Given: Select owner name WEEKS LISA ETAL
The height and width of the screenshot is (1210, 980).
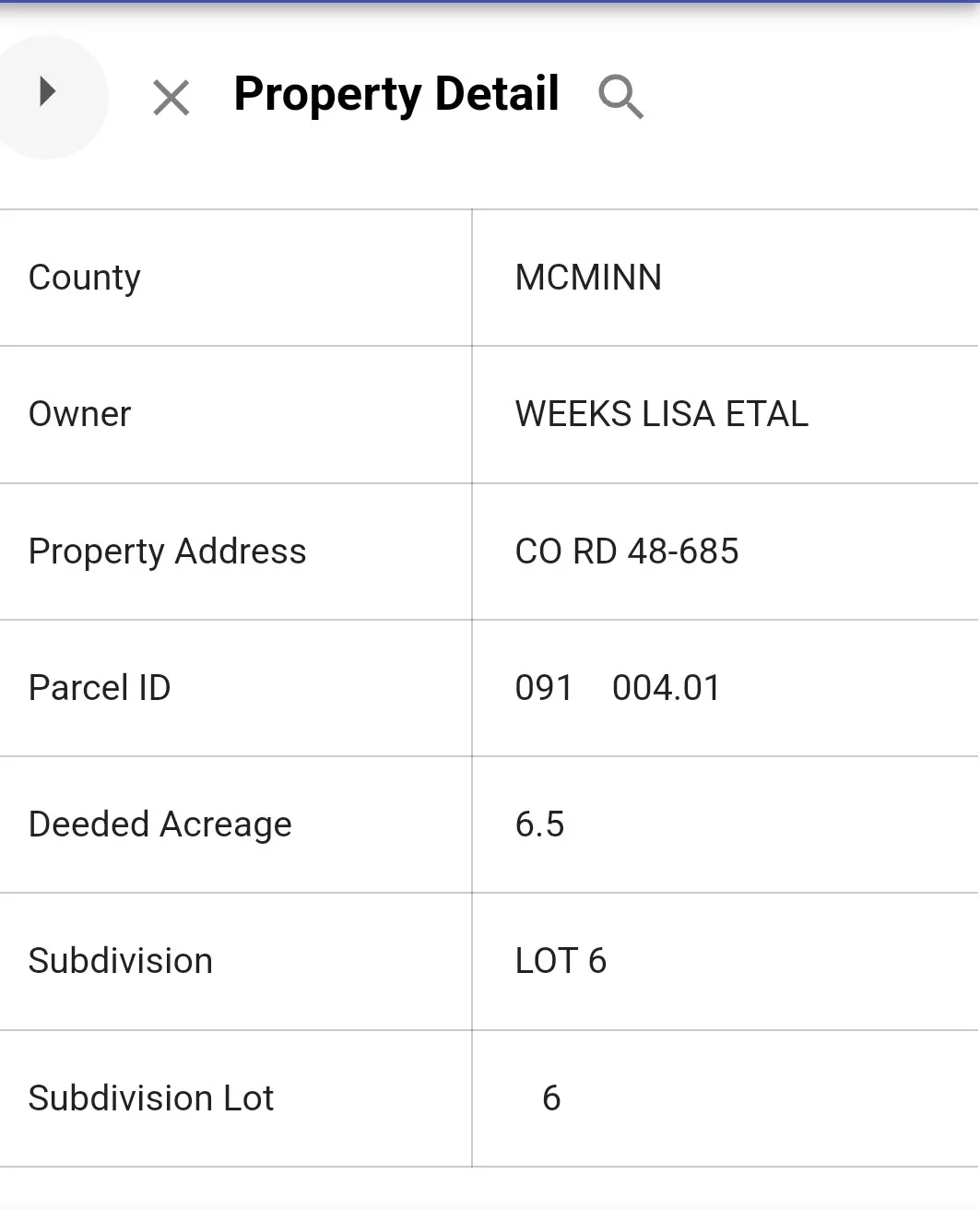Looking at the screenshot, I should [x=662, y=414].
